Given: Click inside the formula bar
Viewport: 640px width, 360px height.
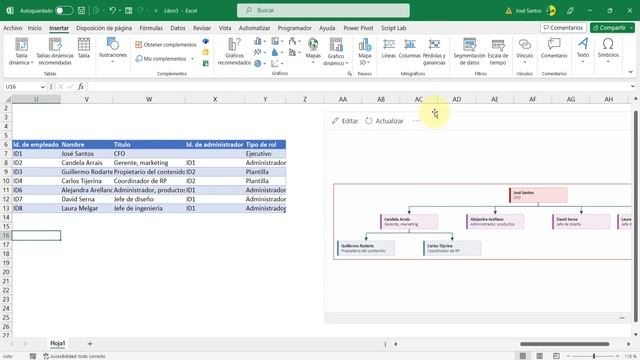Looking at the screenshot, I should pyautogui.click(x=358, y=87).
